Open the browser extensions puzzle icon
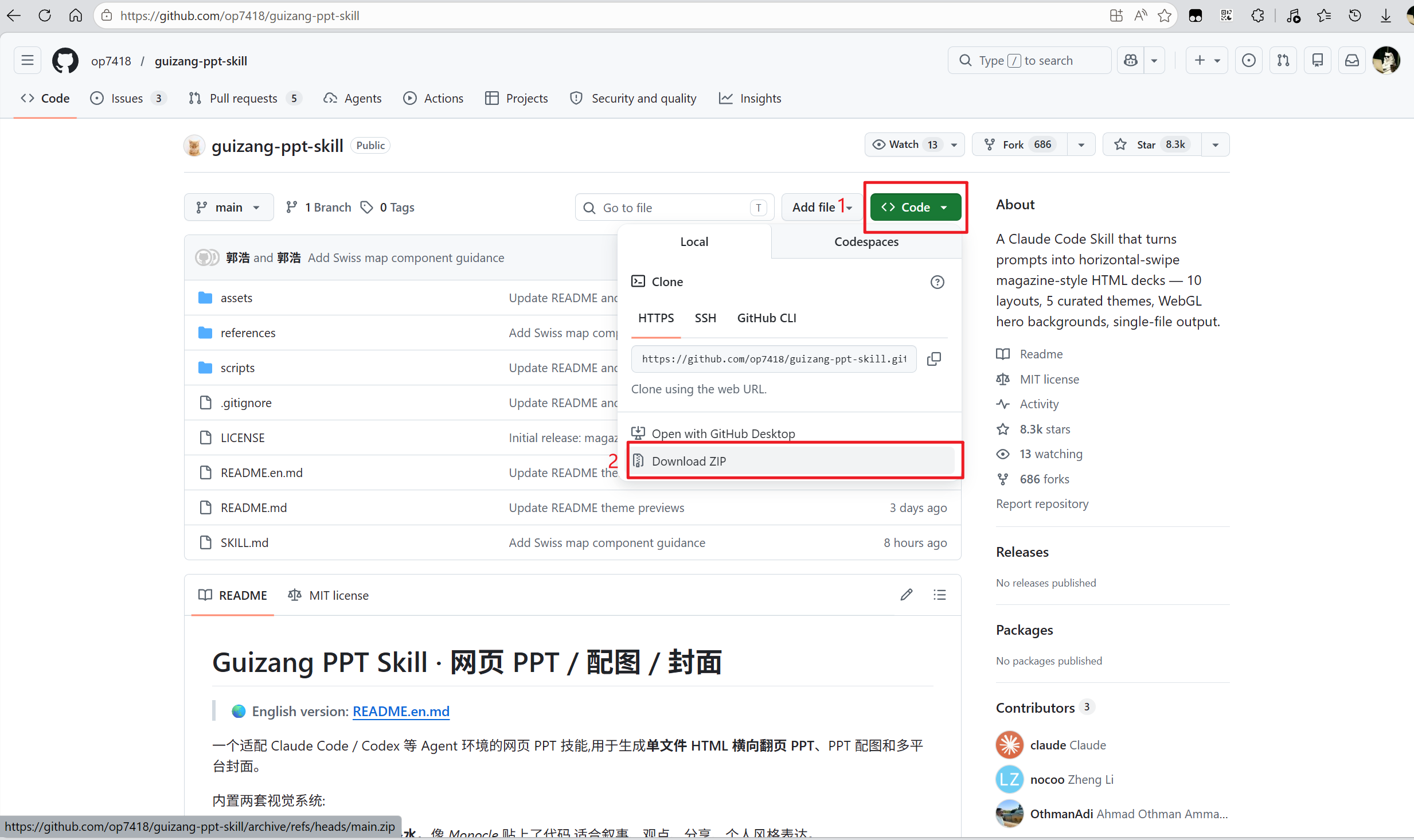 coord(1257,15)
